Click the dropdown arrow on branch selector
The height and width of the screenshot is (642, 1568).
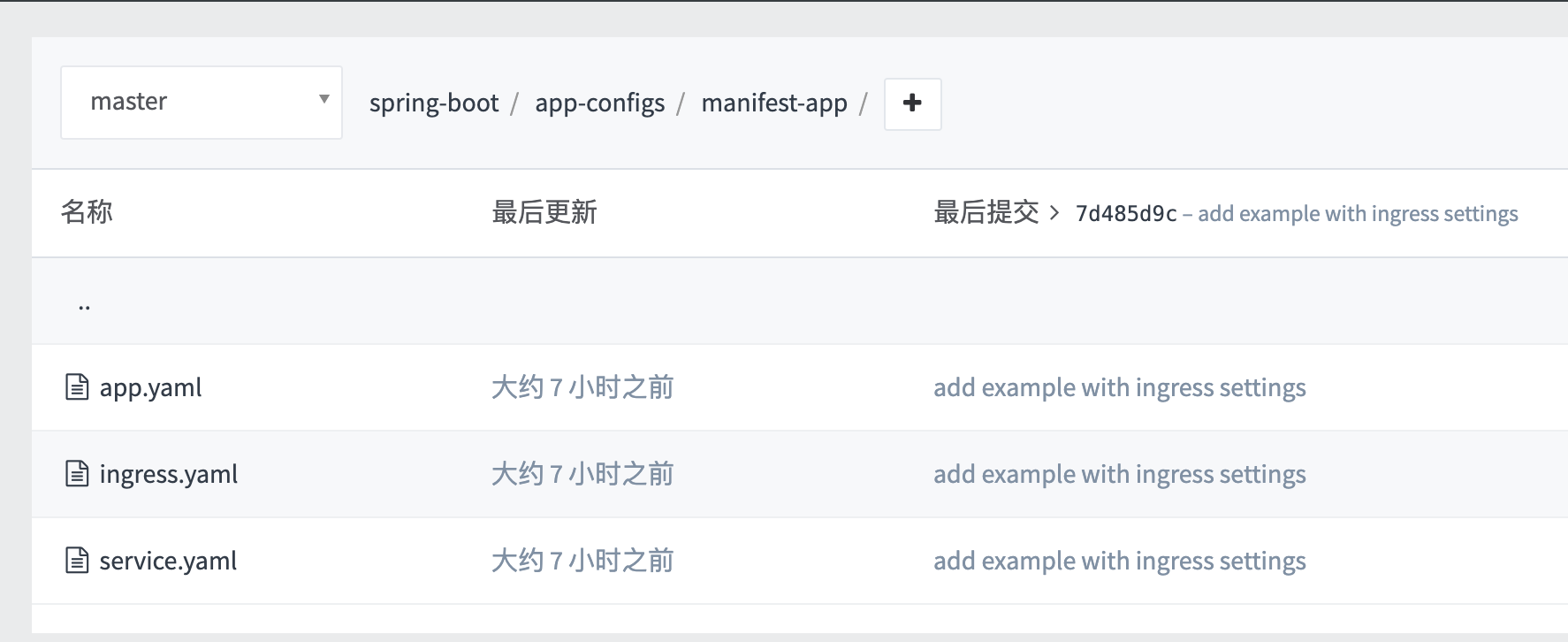pos(324,100)
